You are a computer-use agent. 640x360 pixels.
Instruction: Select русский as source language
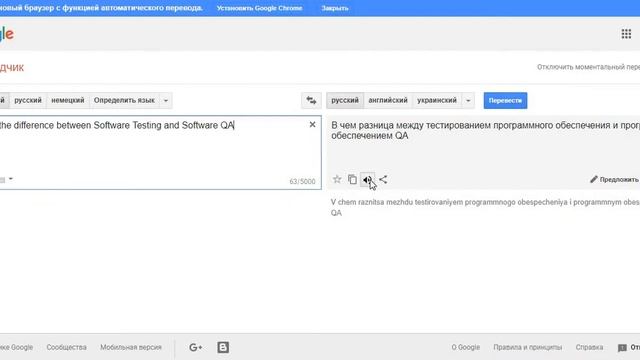[x=28, y=100]
